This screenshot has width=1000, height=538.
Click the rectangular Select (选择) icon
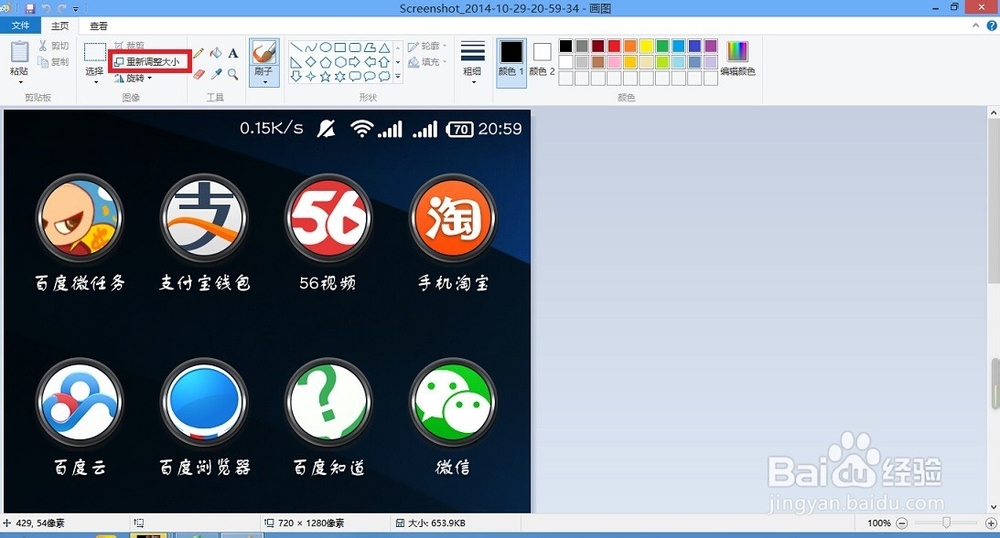95,53
